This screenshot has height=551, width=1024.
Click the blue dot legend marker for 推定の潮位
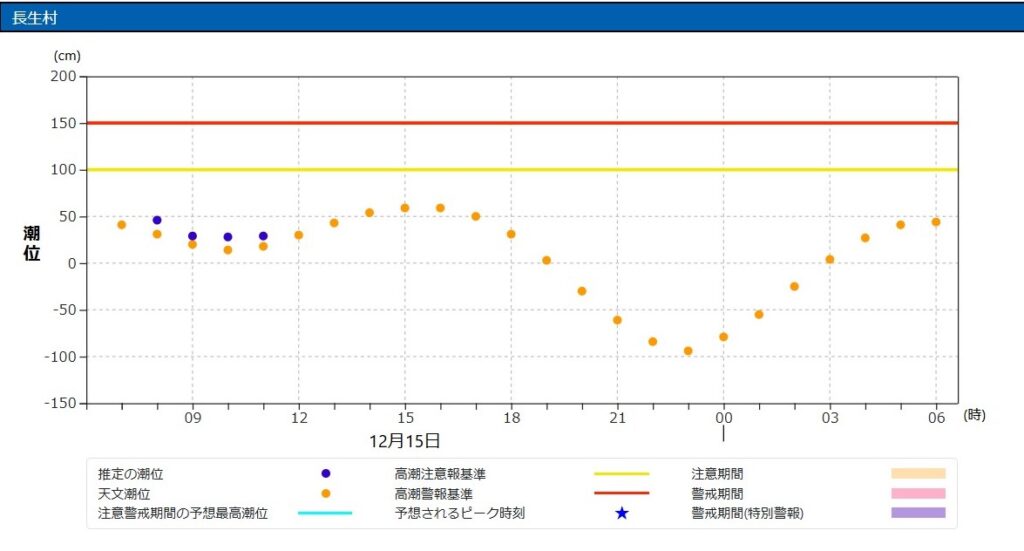point(326,473)
